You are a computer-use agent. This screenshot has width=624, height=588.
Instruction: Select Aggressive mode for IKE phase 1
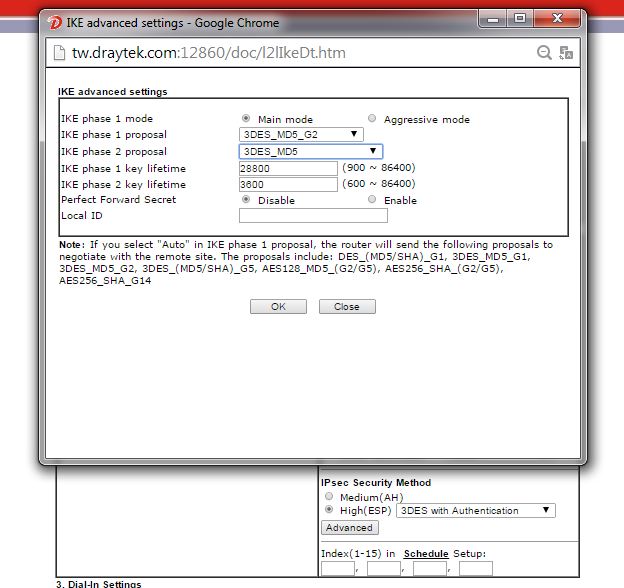373,119
